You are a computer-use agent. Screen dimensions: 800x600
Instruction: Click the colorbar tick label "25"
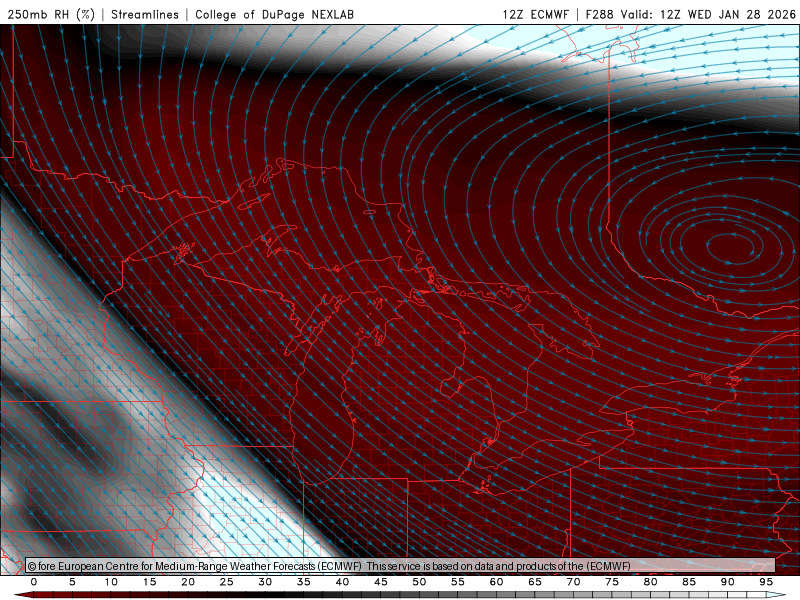[x=227, y=582]
